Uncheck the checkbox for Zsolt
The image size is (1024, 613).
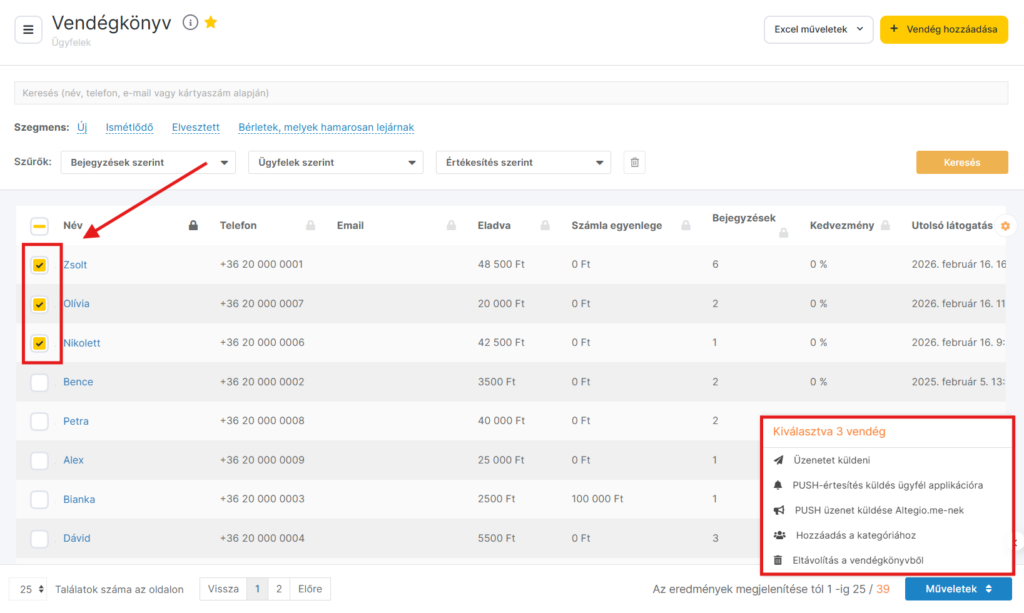pos(39,265)
